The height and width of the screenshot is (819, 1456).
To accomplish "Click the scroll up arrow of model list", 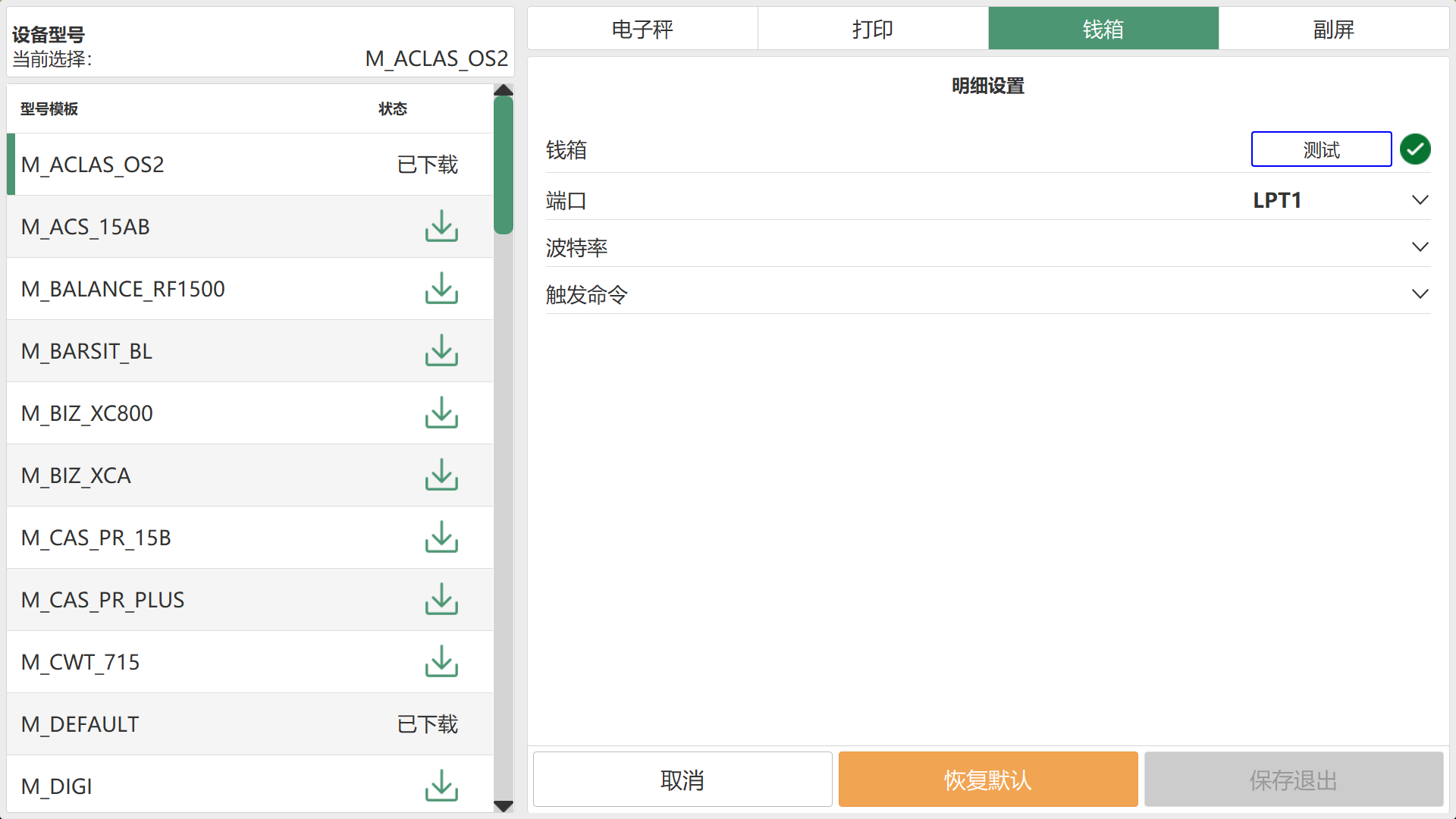I will tap(504, 90).
